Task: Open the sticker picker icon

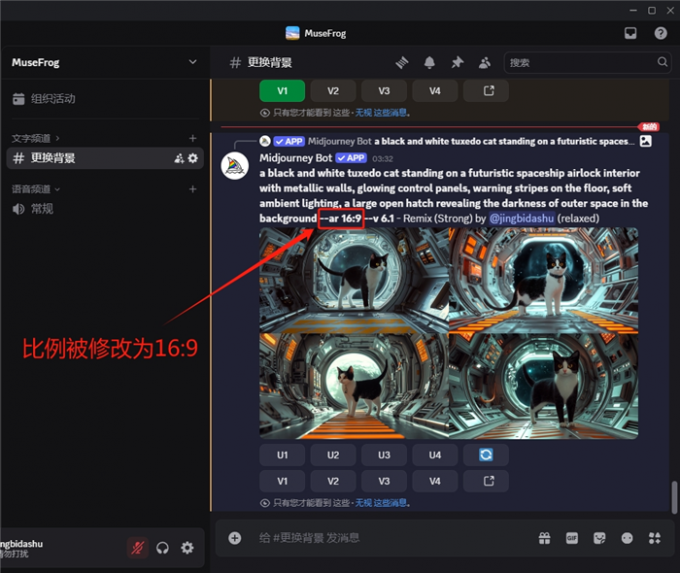Action: 599,538
